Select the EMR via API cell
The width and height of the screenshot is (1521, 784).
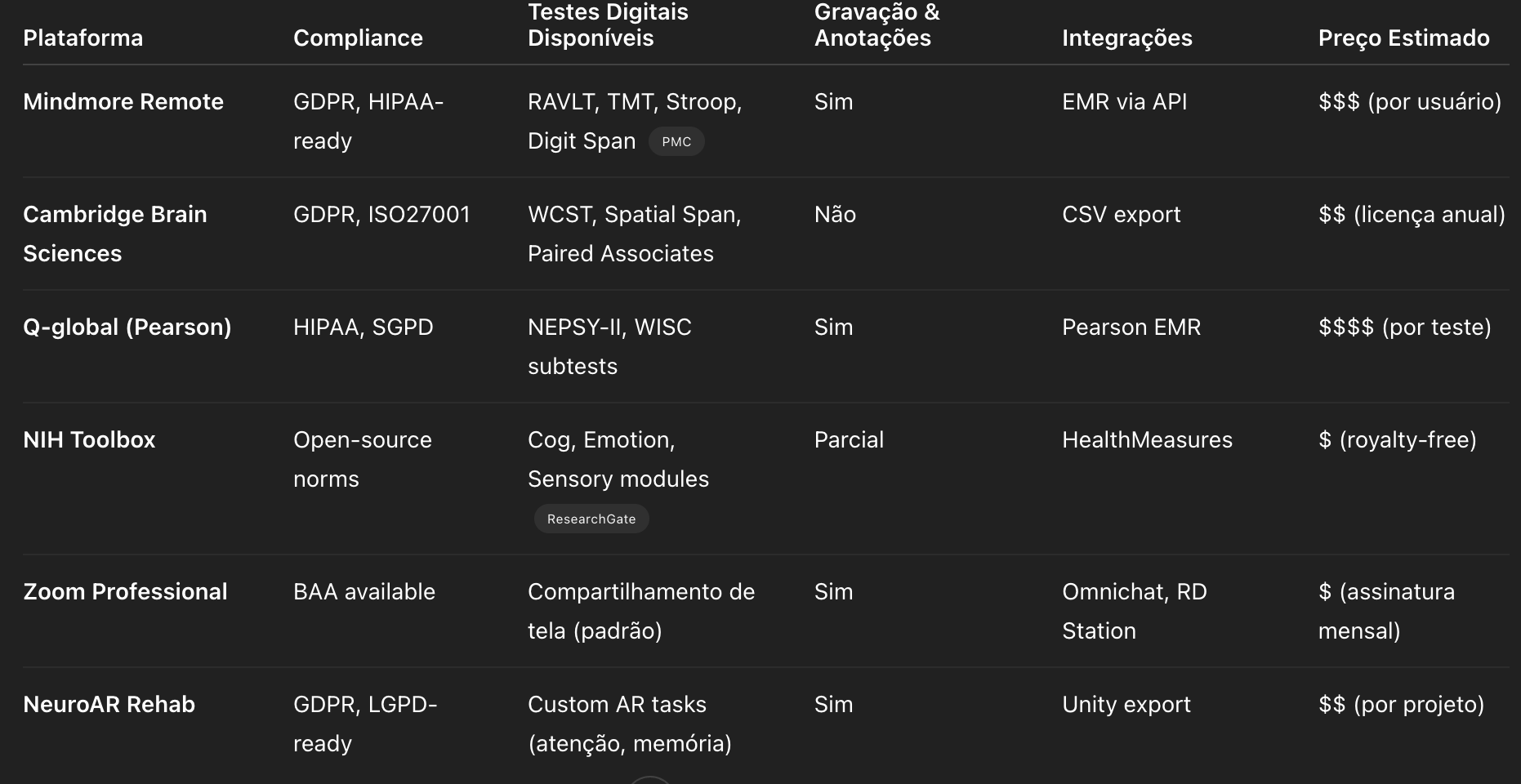pyautogui.click(x=1125, y=101)
